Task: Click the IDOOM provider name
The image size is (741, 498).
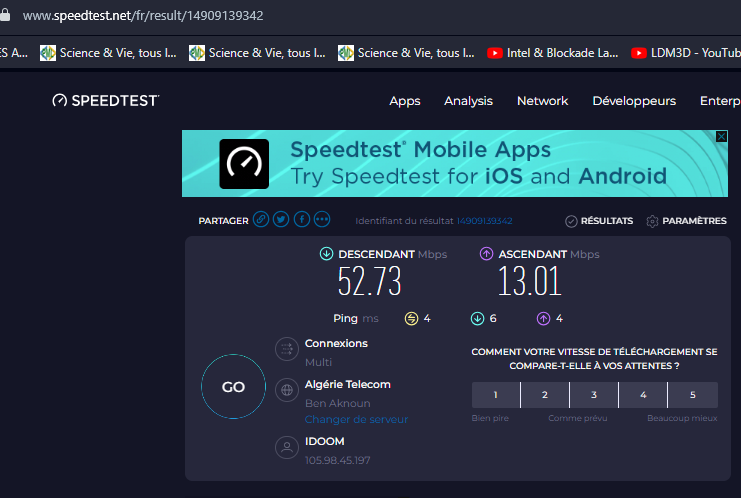Action: [x=325, y=441]
